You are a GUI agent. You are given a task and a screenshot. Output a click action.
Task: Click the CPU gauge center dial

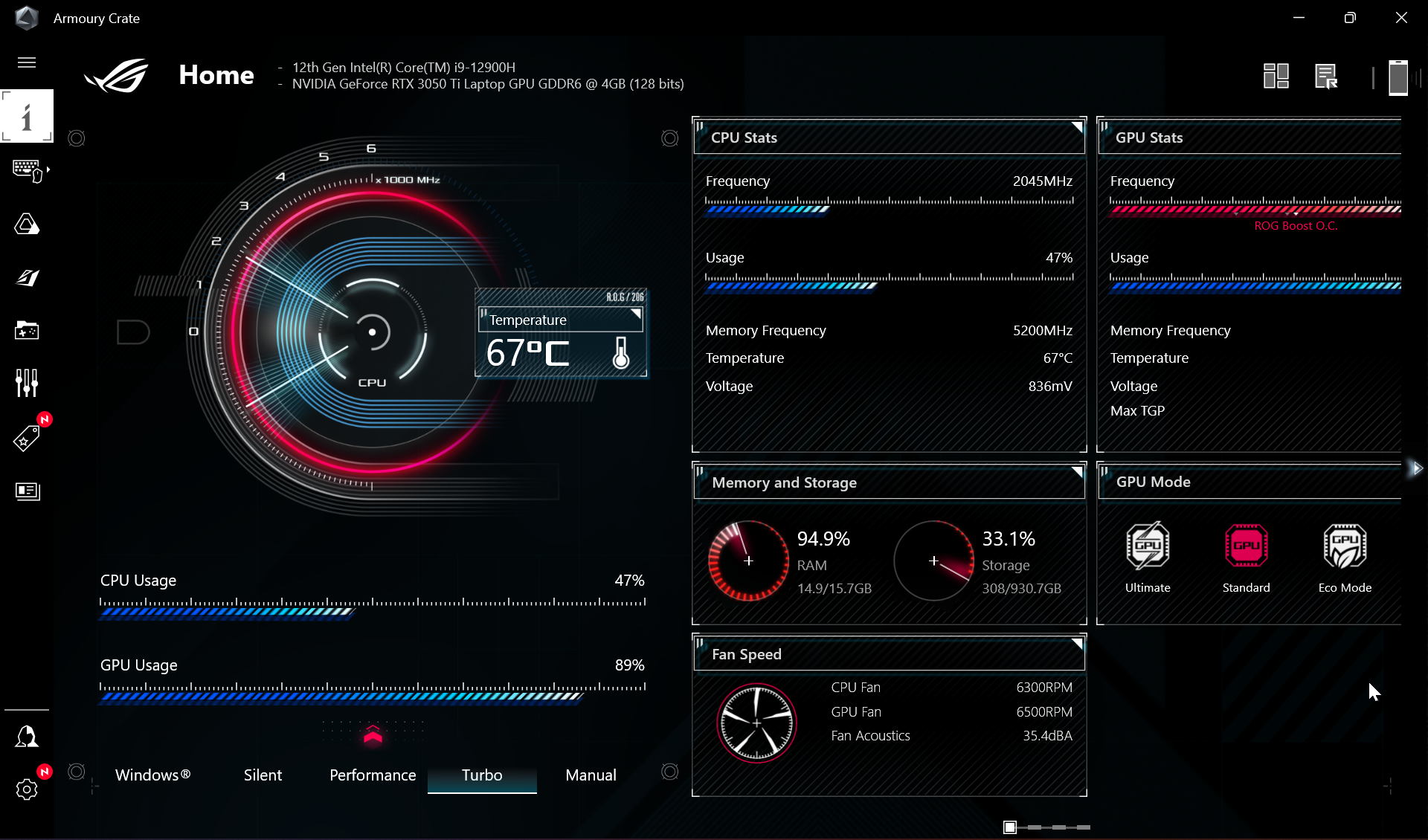(x=373, y=332)
